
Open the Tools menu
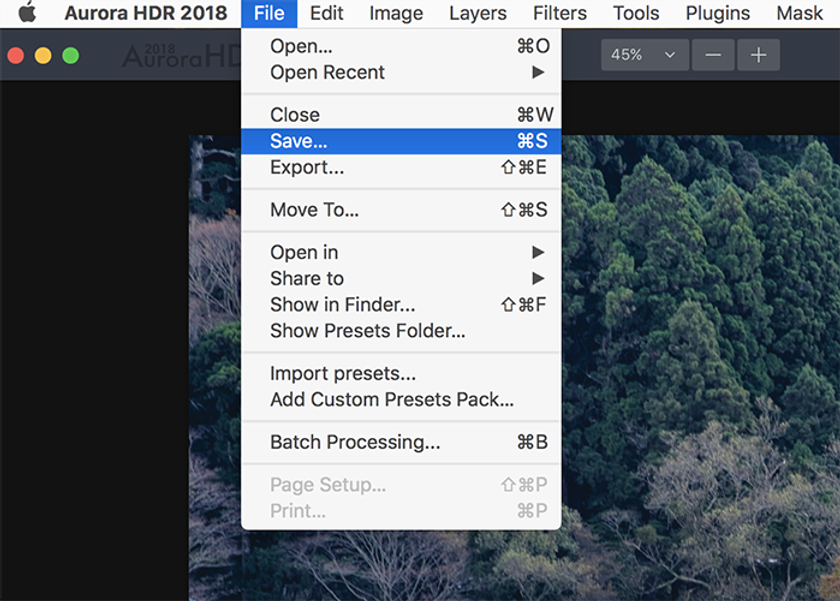tap(636, 13)
